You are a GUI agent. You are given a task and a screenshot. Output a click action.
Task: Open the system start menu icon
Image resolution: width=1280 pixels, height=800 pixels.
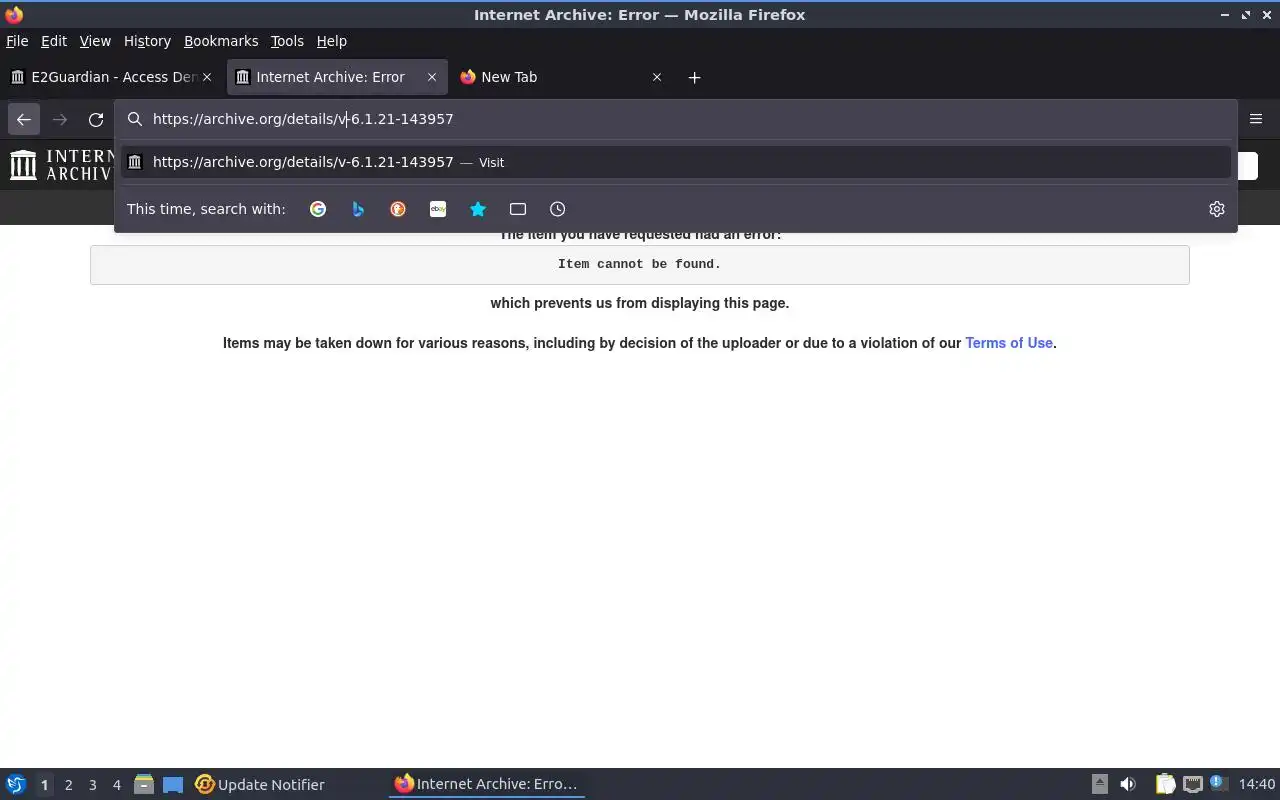click(16, 784)
